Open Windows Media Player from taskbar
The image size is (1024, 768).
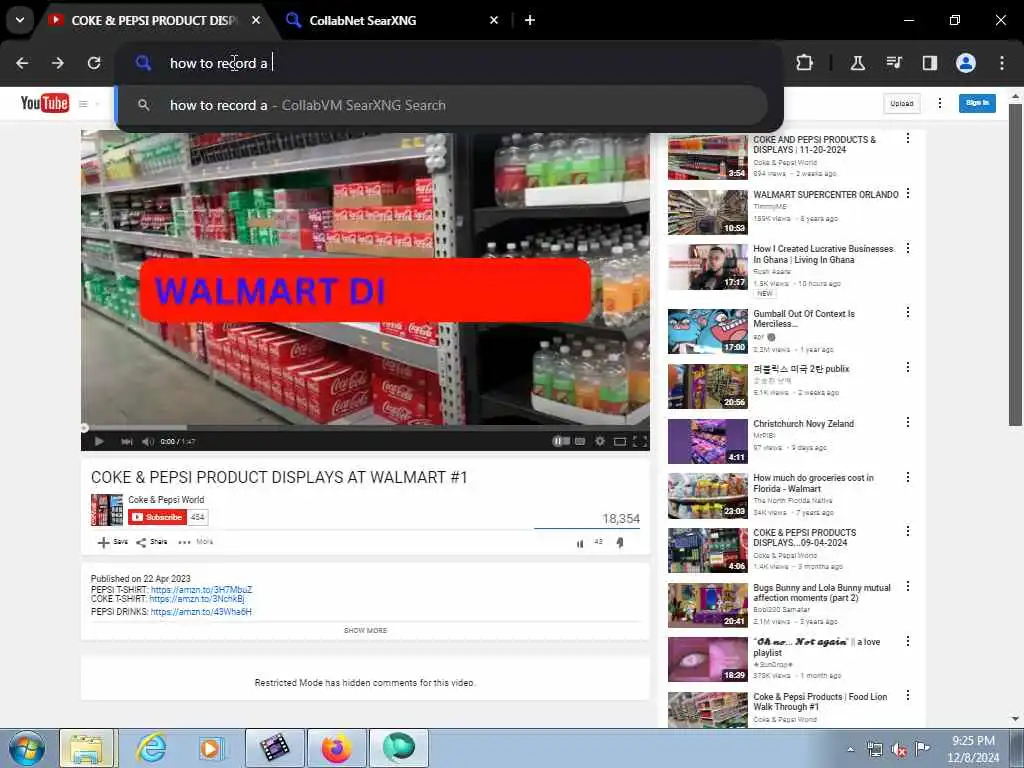[x=211, y=748]
